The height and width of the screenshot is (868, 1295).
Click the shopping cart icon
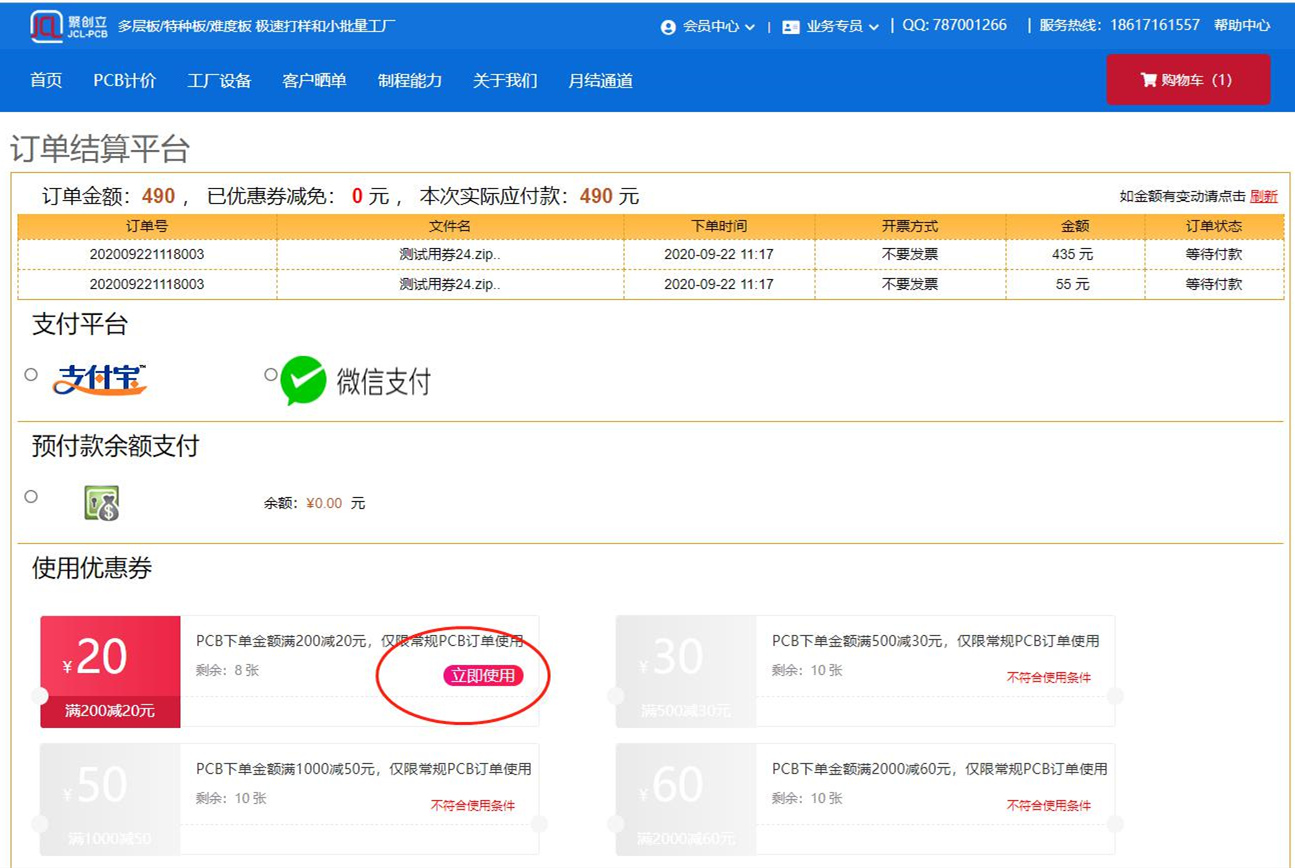point(1148,80)
